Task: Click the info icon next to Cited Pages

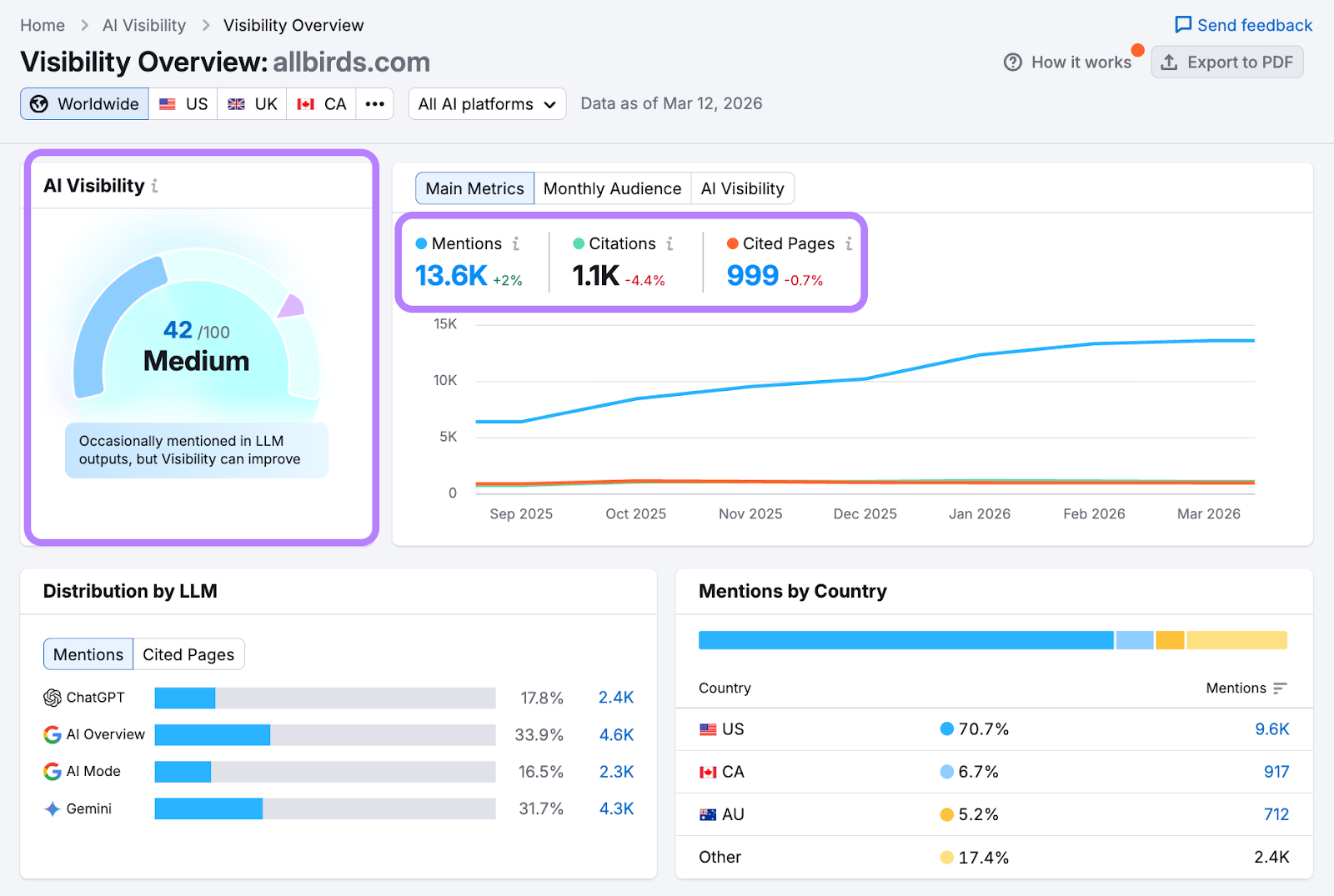Action: [849, 243]
